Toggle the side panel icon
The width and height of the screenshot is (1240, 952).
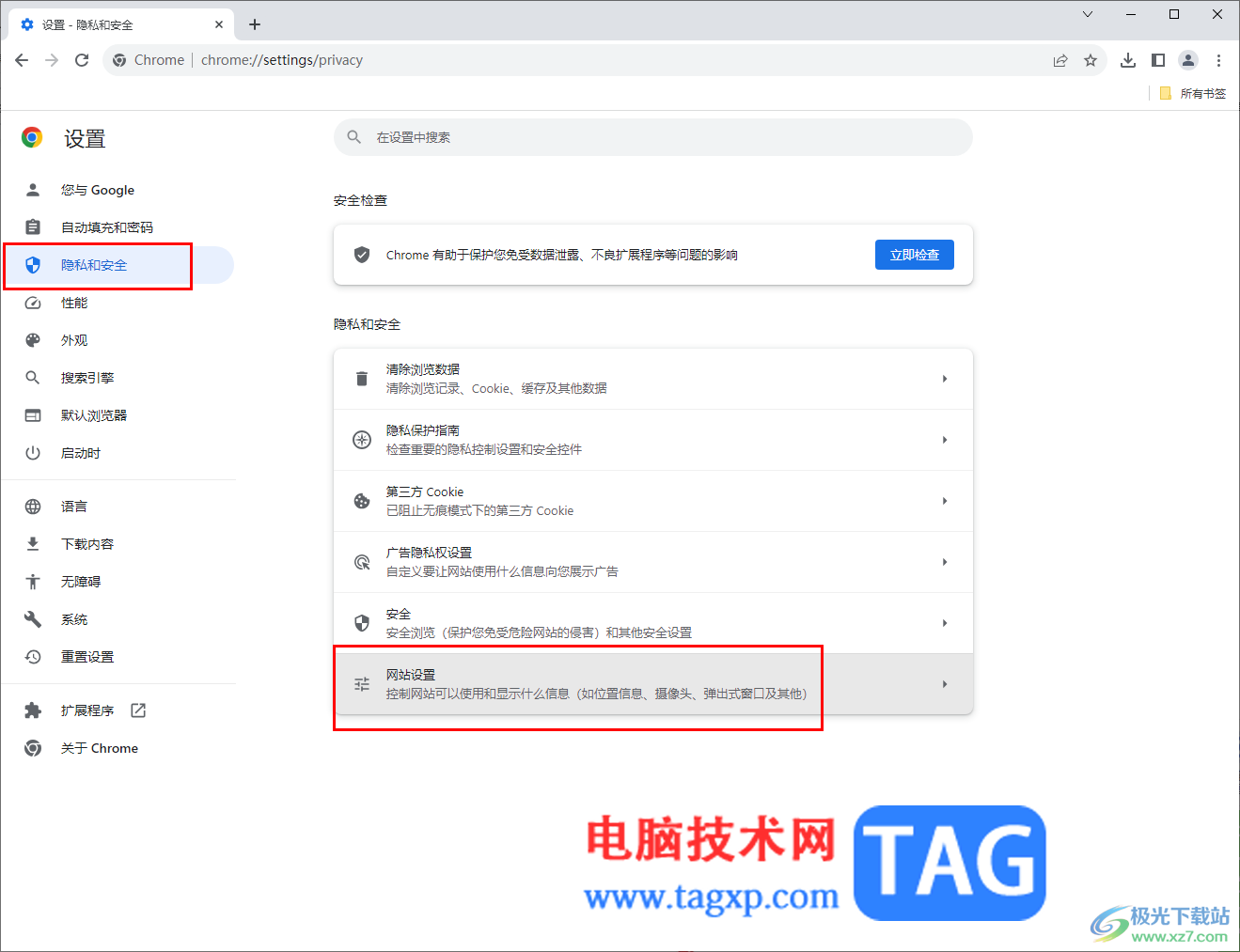1158,60
